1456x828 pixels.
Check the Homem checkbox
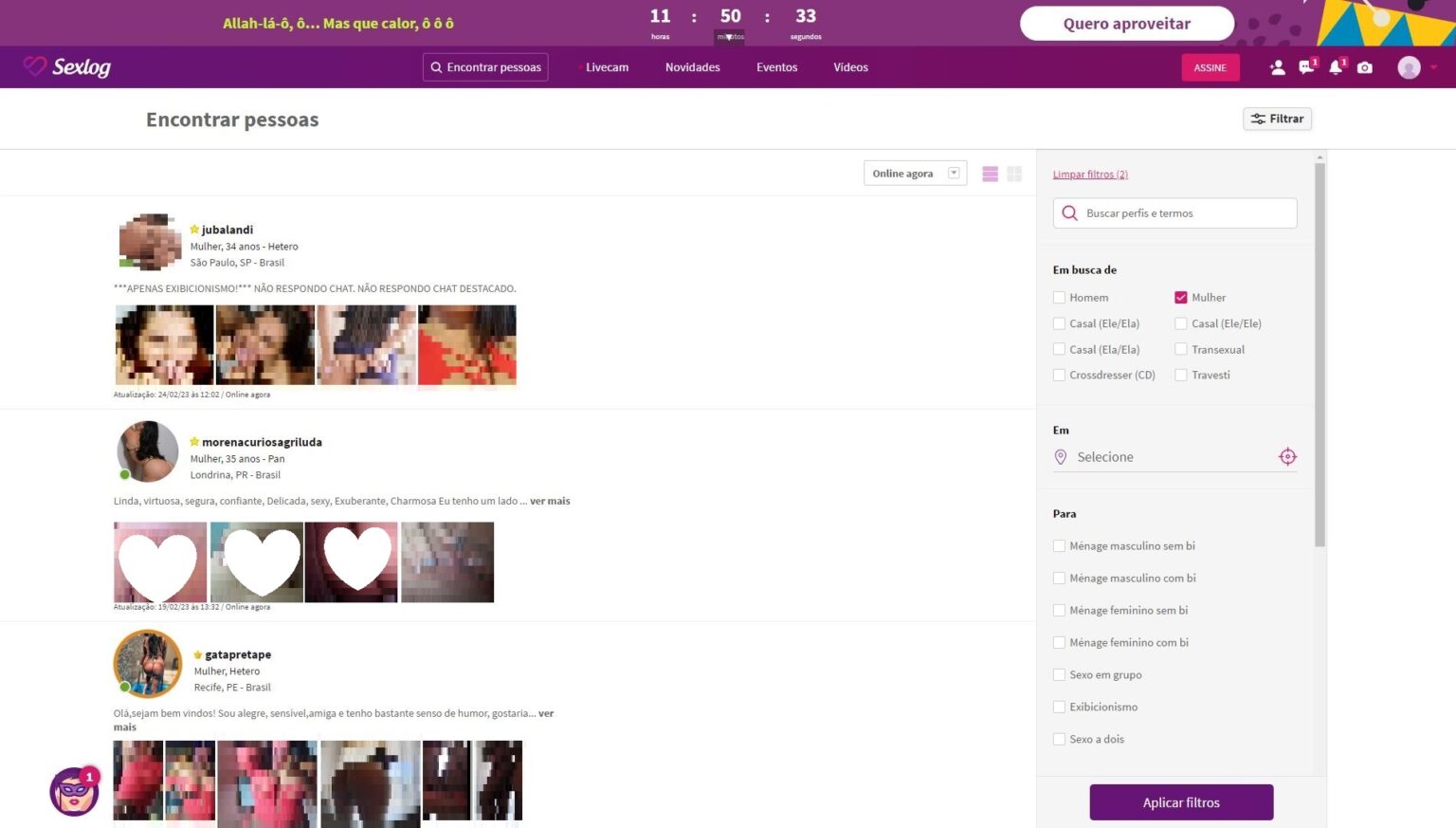click(1059, 298)
